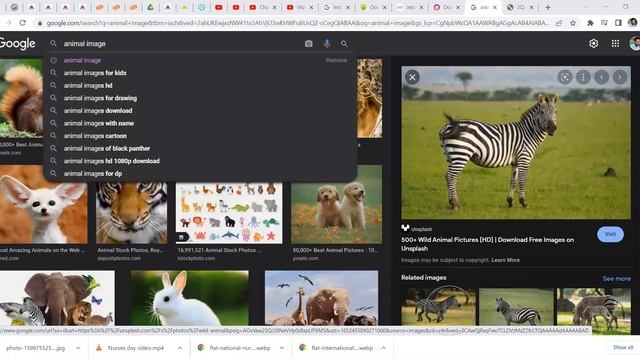Expand options for photo-159875525 jpg download
Viewport: 640px width, 360px height.
point(78,348)
